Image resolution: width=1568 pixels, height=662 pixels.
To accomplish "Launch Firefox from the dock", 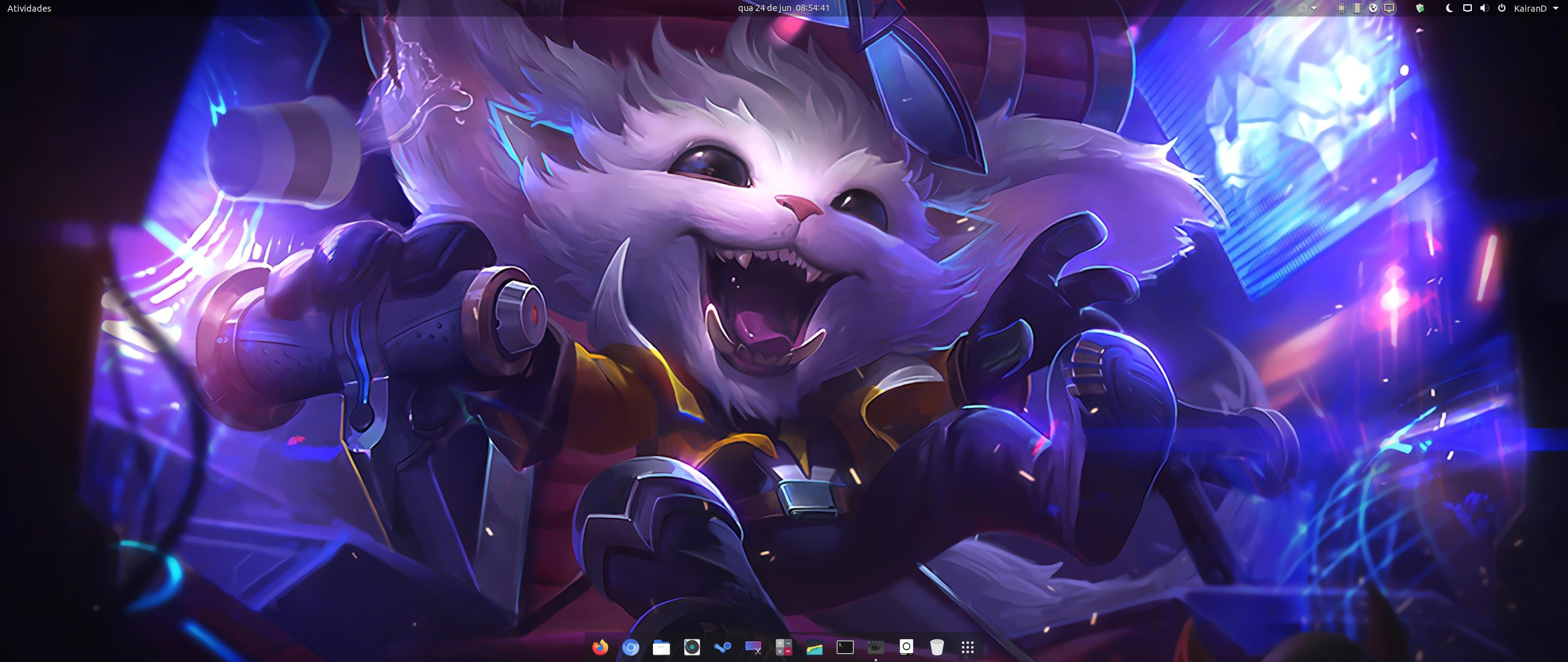I will click(600, 647).
